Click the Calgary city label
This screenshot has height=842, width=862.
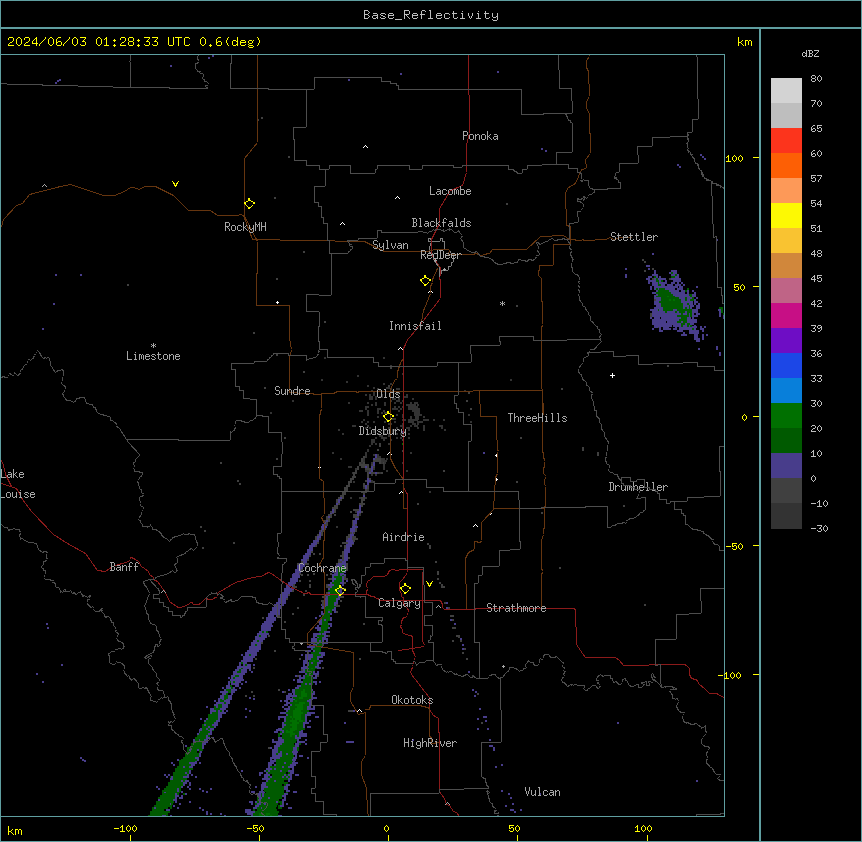pos(399,603)
